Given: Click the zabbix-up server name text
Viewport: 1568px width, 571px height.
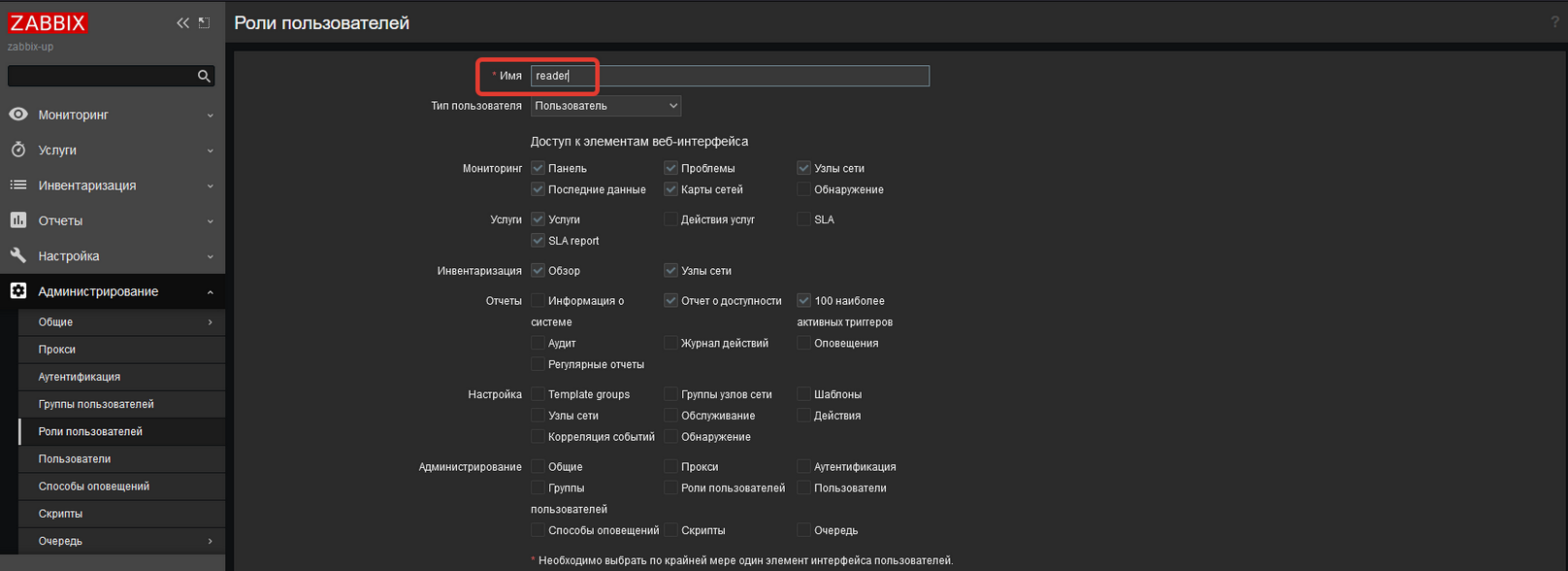Looking at the screenshot, I should (31, 47).
